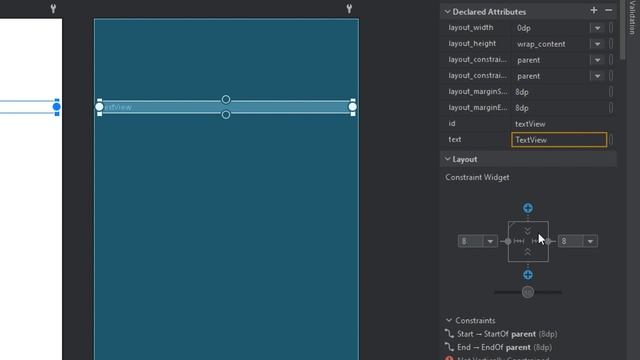Open the layout_width value dropdown
The height and width of the screenshot is (360, 640).
(x=597, y=28)
